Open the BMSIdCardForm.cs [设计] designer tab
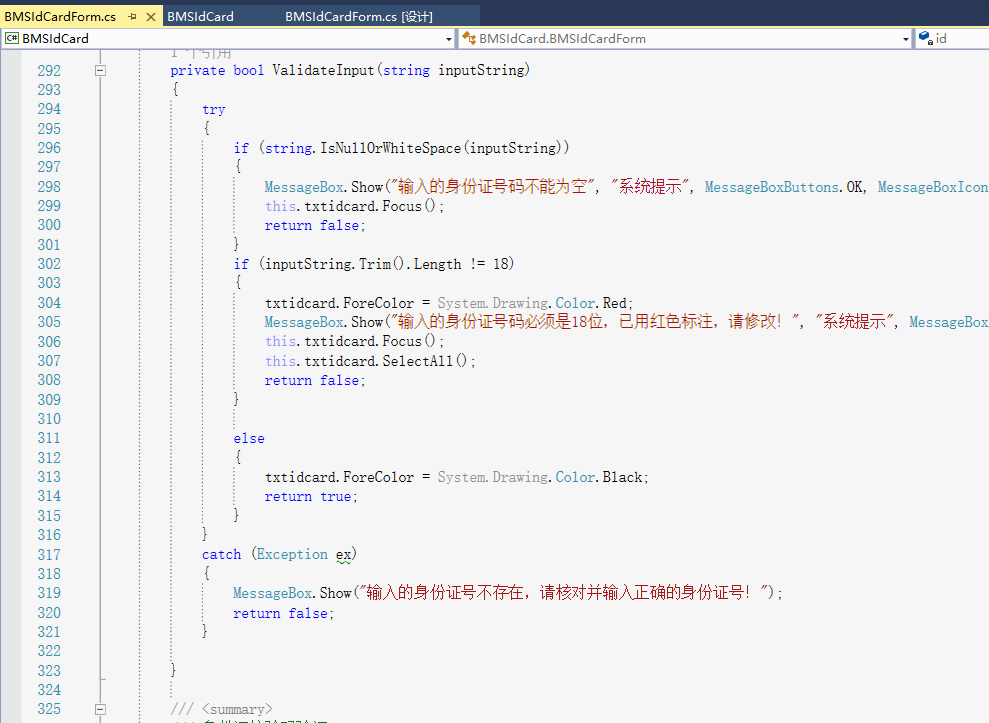The image size is (989, 723). pyautogui.click(x=358, y=16)
